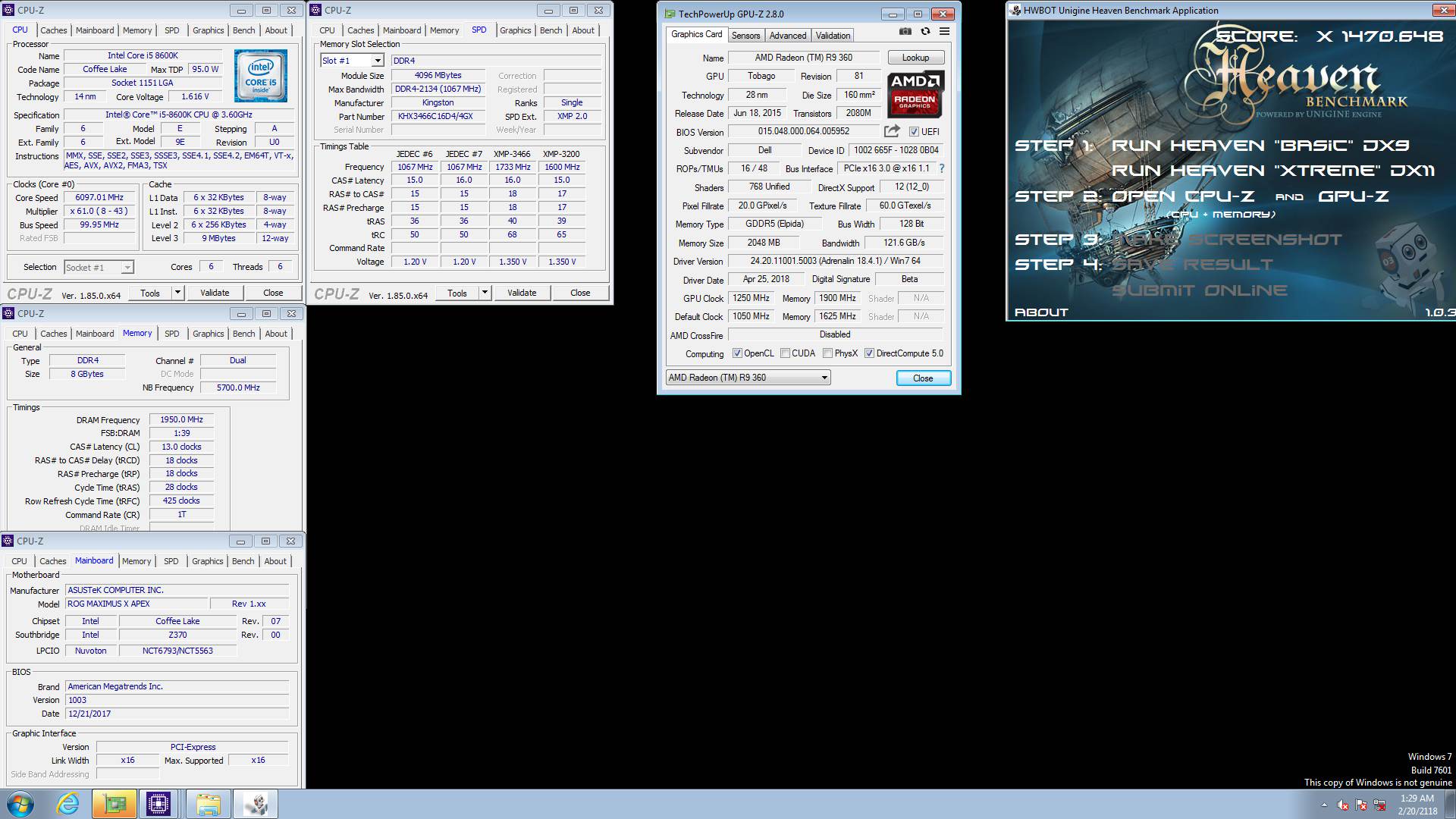The image size is (1456, 819).
Task: Take a GPU-Z screenshot with the camera icon
Action: (905, 31)
